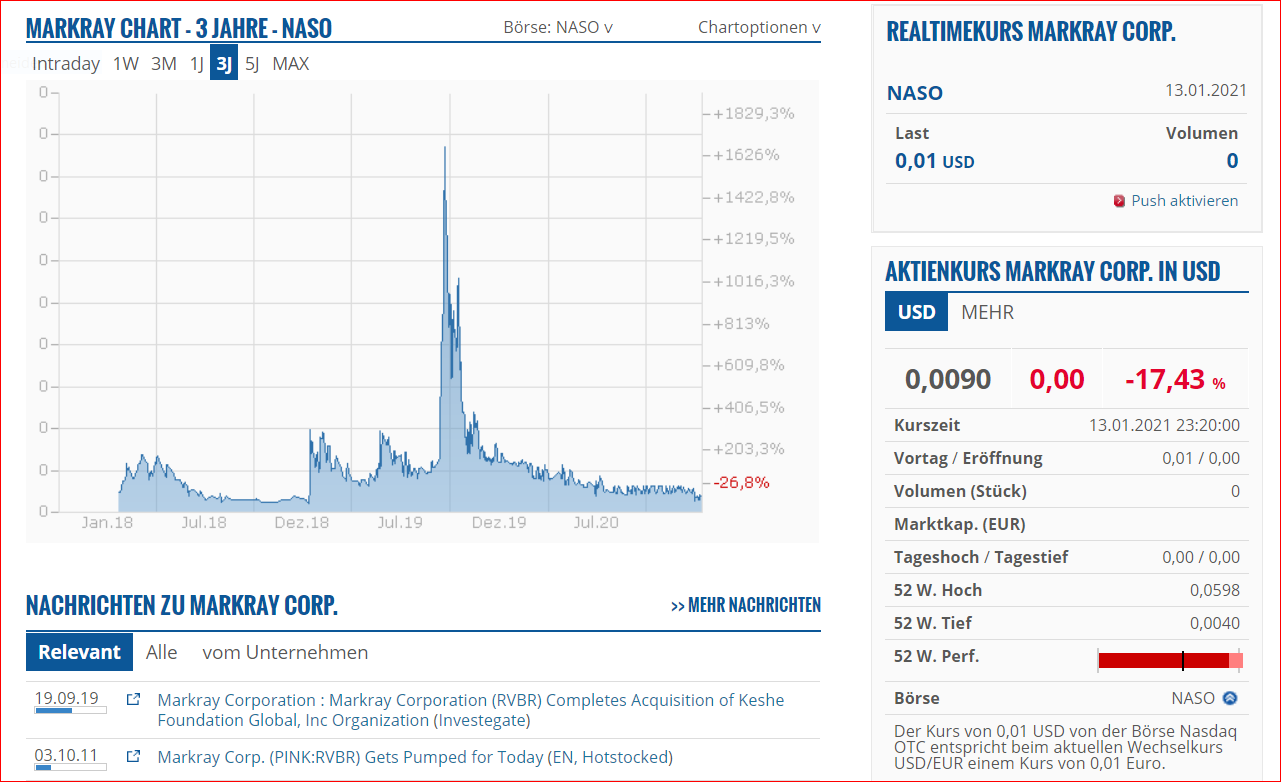The width and height of the screenshot is (1281, 782).
Task: Select 1W chart range
Action: 126,64
